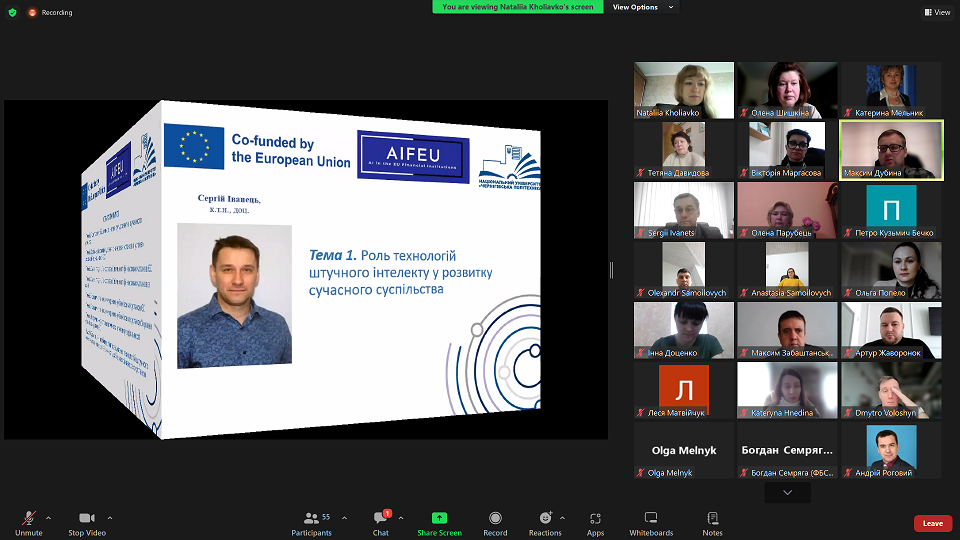Image resolution: width=960 pixels, height=540 pixels.
Task: Toggle Stop Video camera button
Action: click(x=87, y=518)
